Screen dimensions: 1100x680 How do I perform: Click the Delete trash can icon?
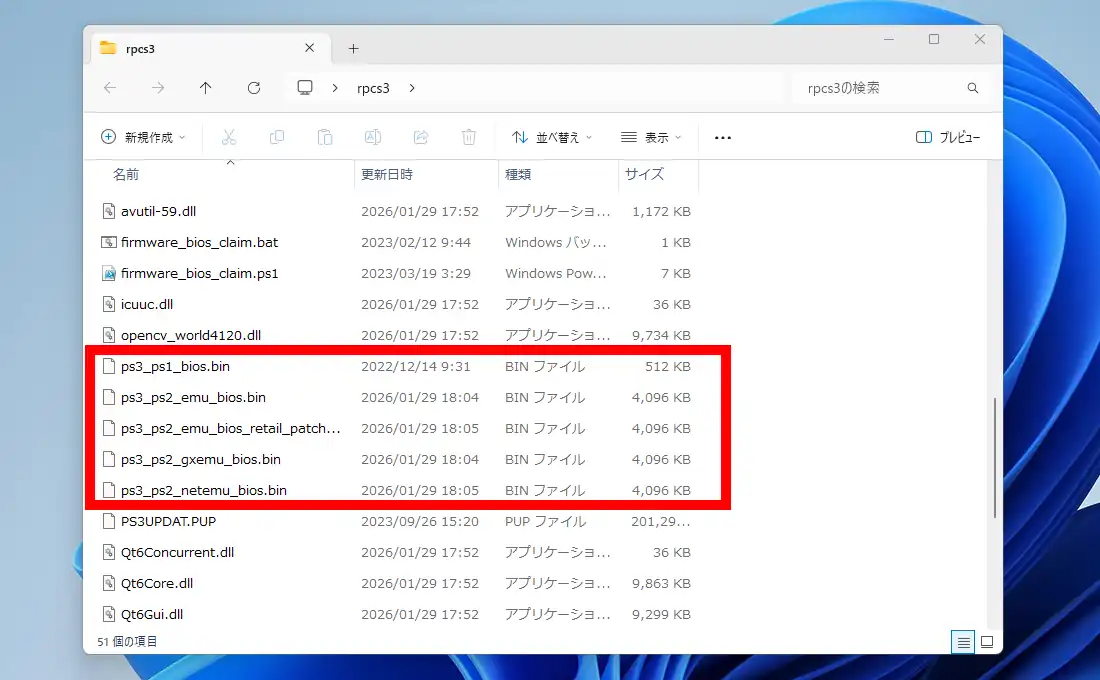click(468, 137)
